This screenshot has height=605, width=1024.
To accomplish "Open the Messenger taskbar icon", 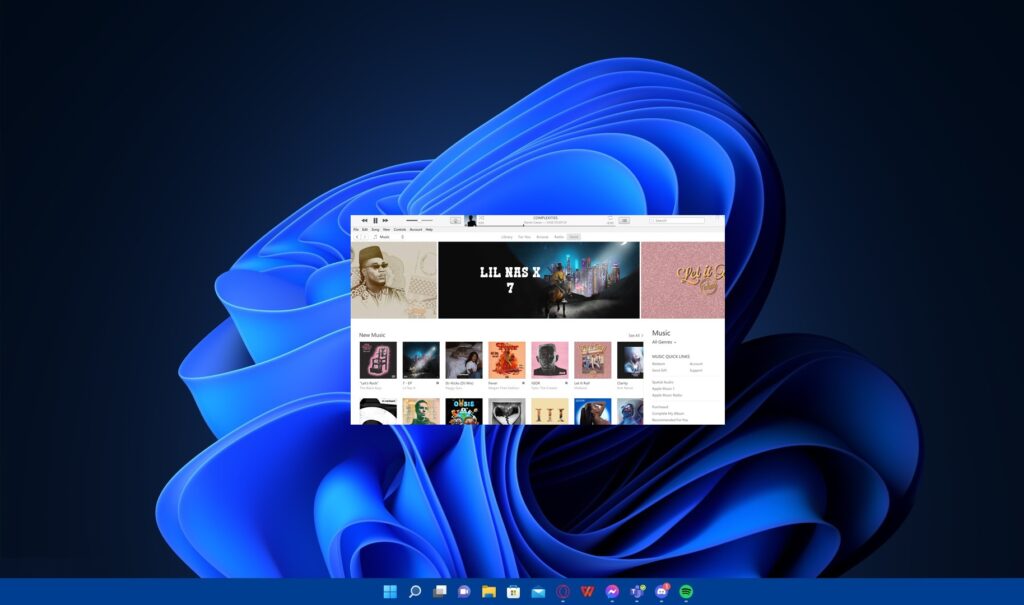I will pyautogui.click(x=612, y=592).
